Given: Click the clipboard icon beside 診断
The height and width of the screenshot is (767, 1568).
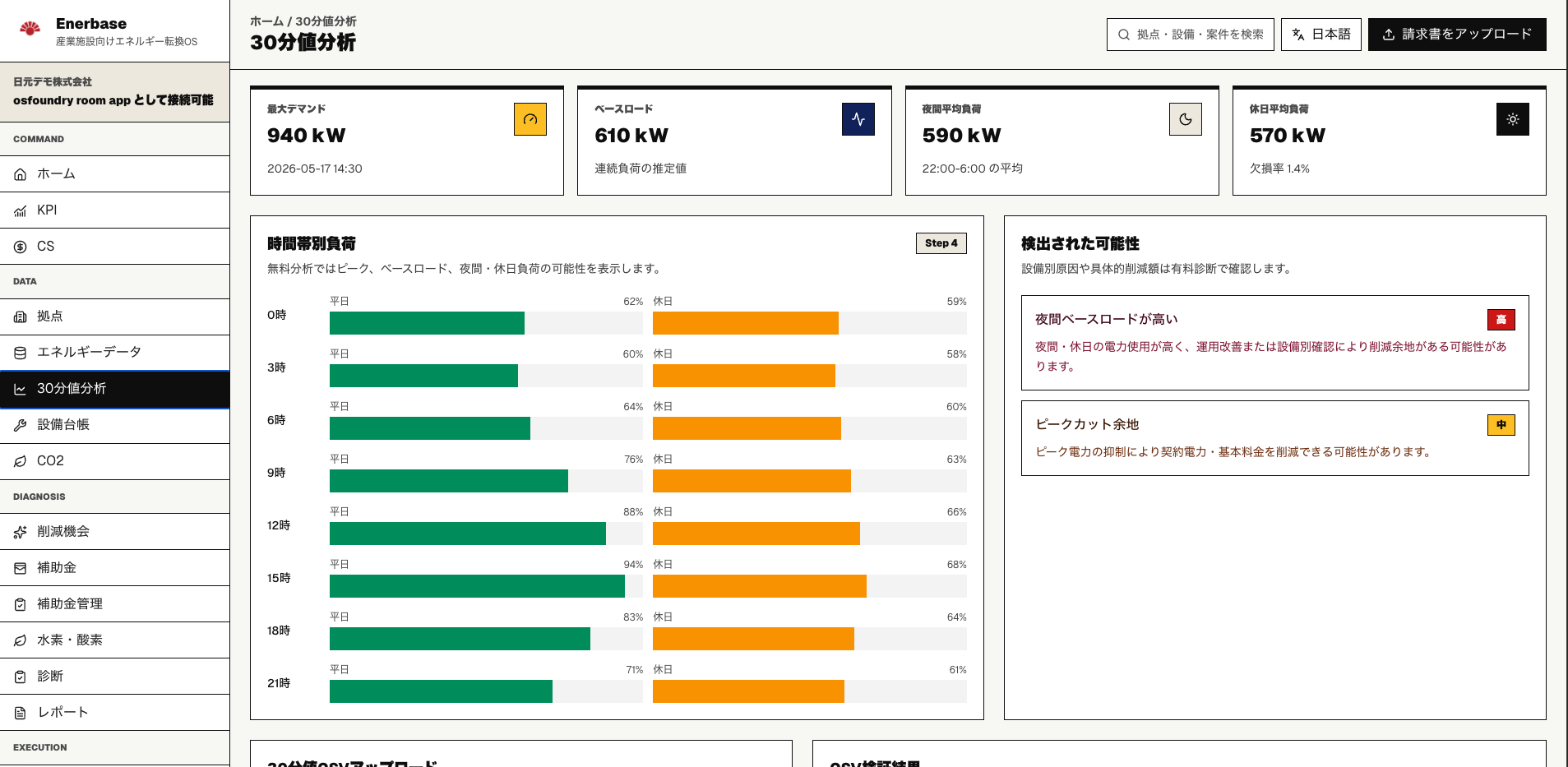Looking at the screenshot, I should pos(21,677).
